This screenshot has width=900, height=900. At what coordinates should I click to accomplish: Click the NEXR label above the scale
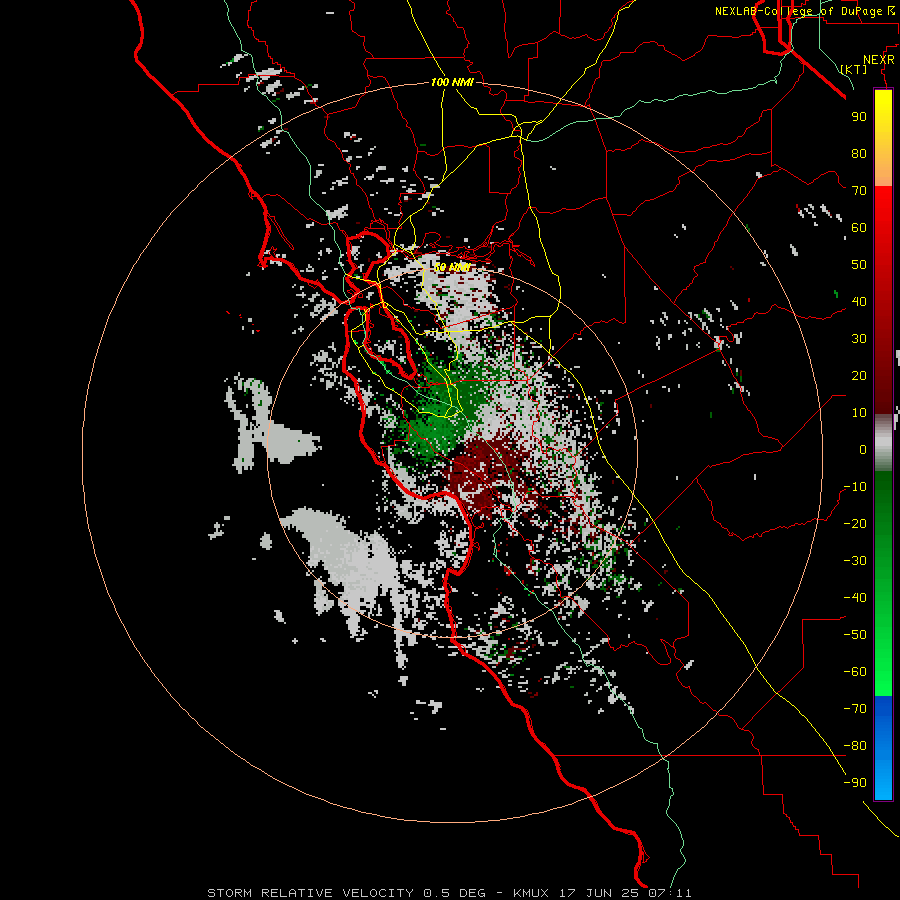tap(878, 60)
